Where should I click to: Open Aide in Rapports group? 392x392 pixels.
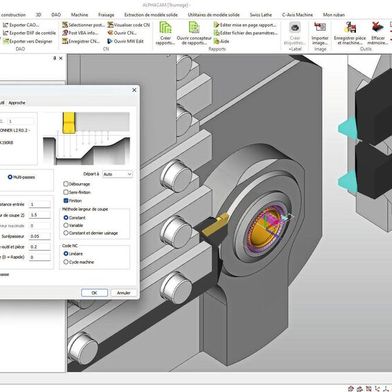[x=222, y=41]
